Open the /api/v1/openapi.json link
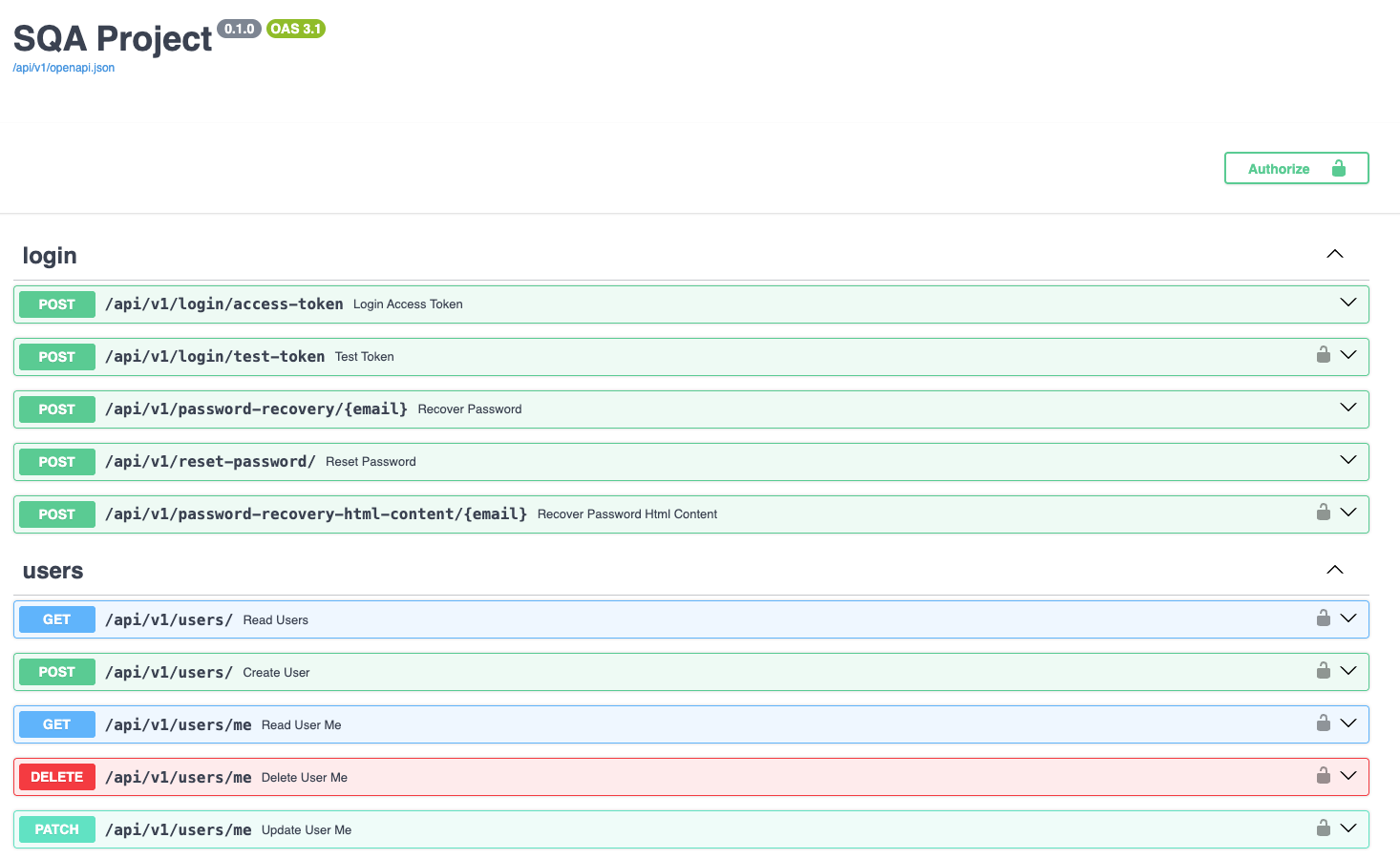The image size is (1400, 859). pyautogui.click(x=64, y=68)
